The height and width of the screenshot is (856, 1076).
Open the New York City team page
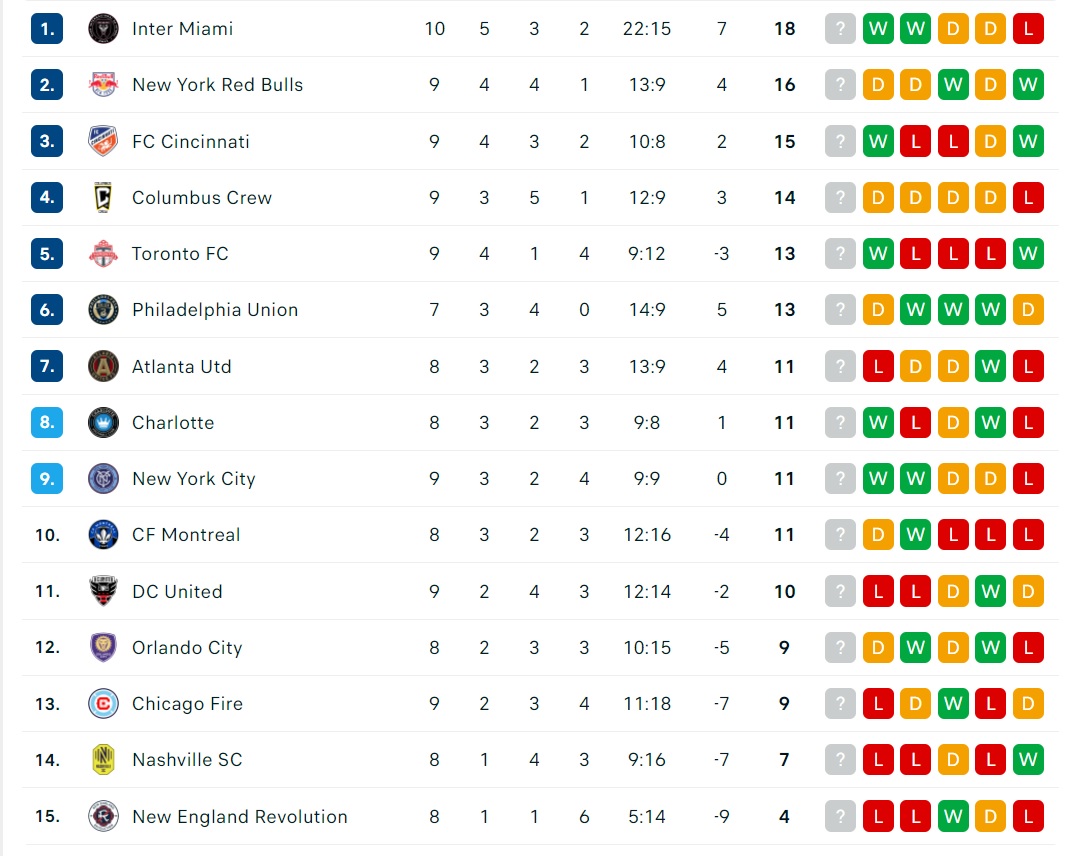pyautogui.click(x=194, y=479)
